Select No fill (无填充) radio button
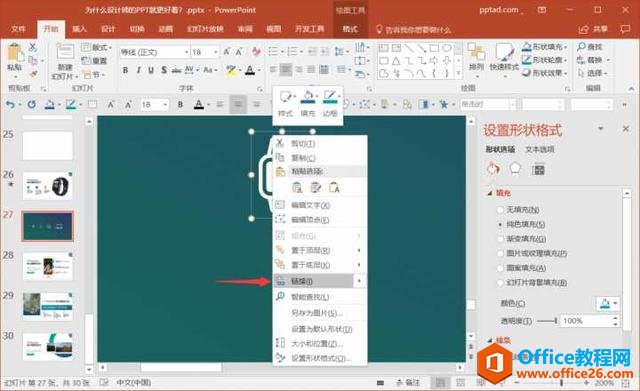The image size is (640, 391). tap(500, 210)
